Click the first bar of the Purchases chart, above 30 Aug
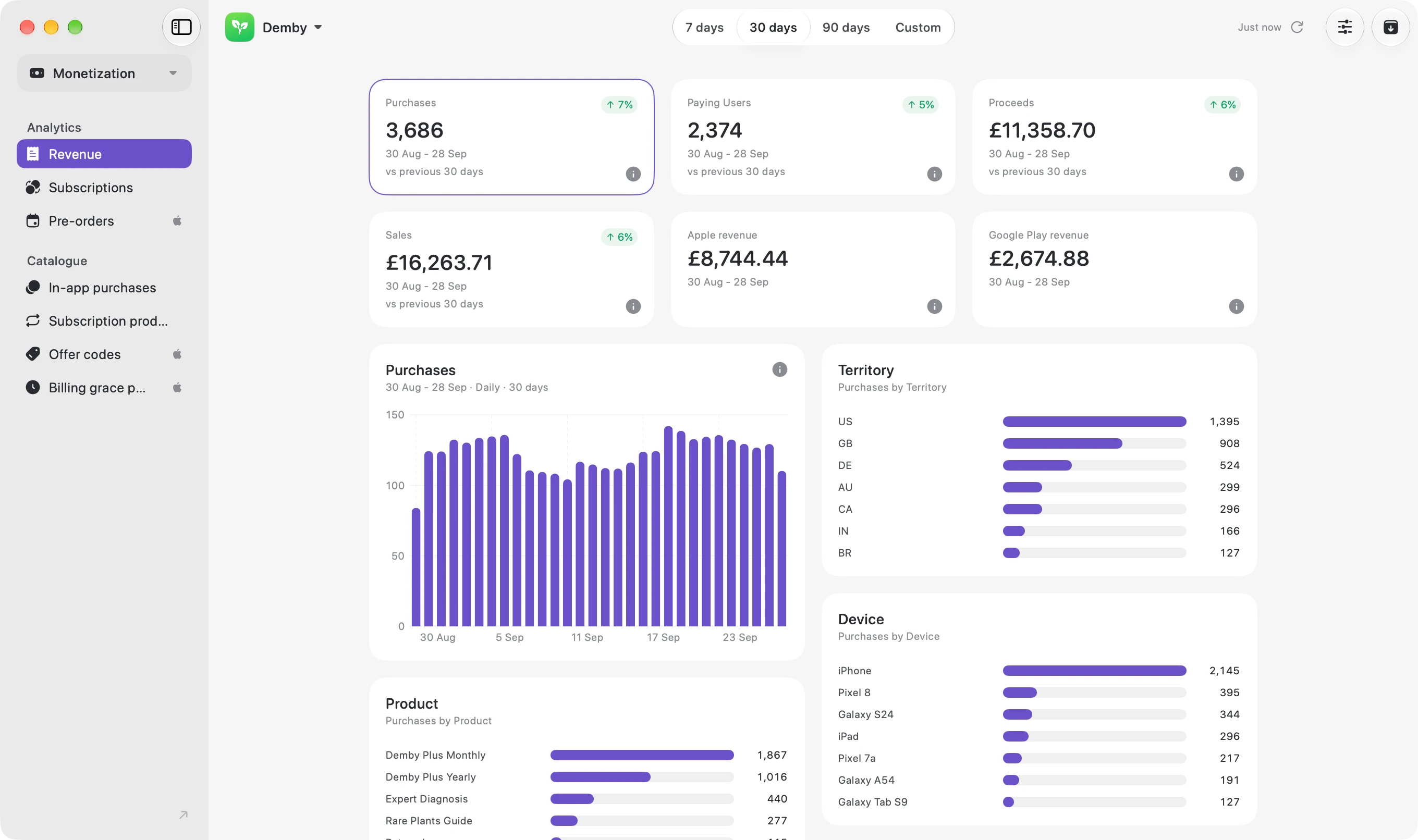Image resolution: width=1418 pixels, height=840 pixels. tap(415, 566)
